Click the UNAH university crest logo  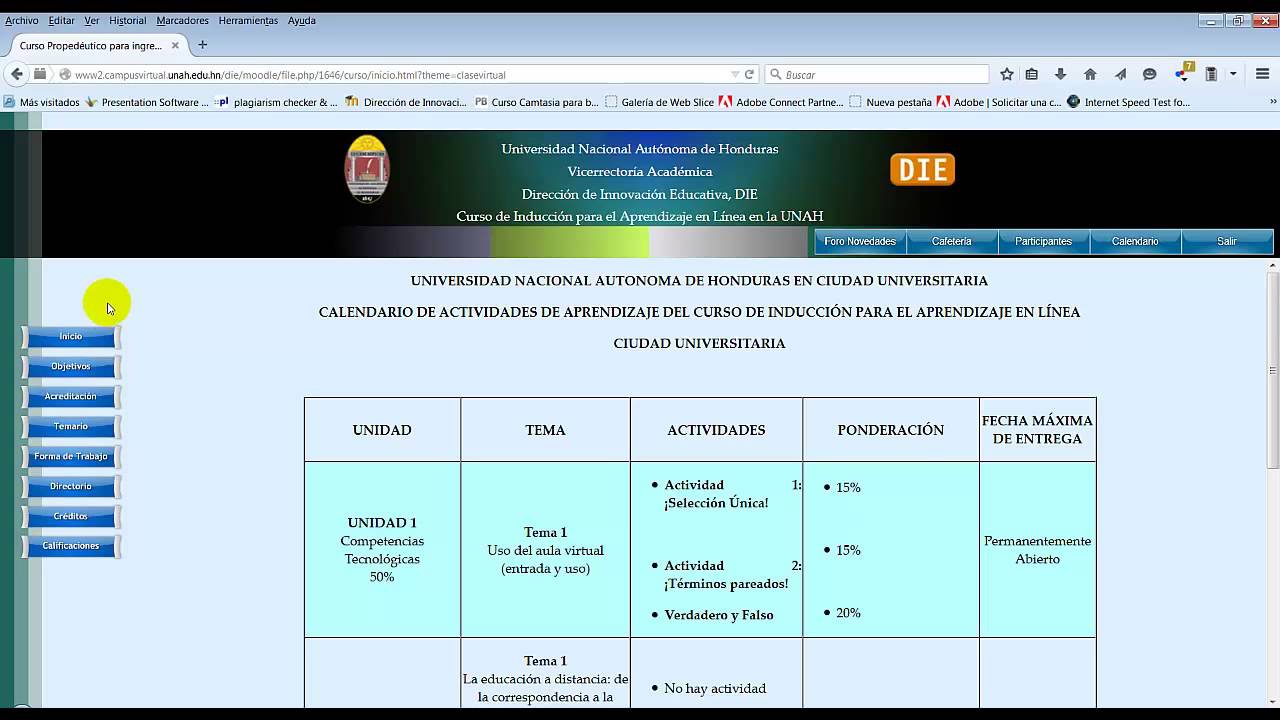(367, 169)
